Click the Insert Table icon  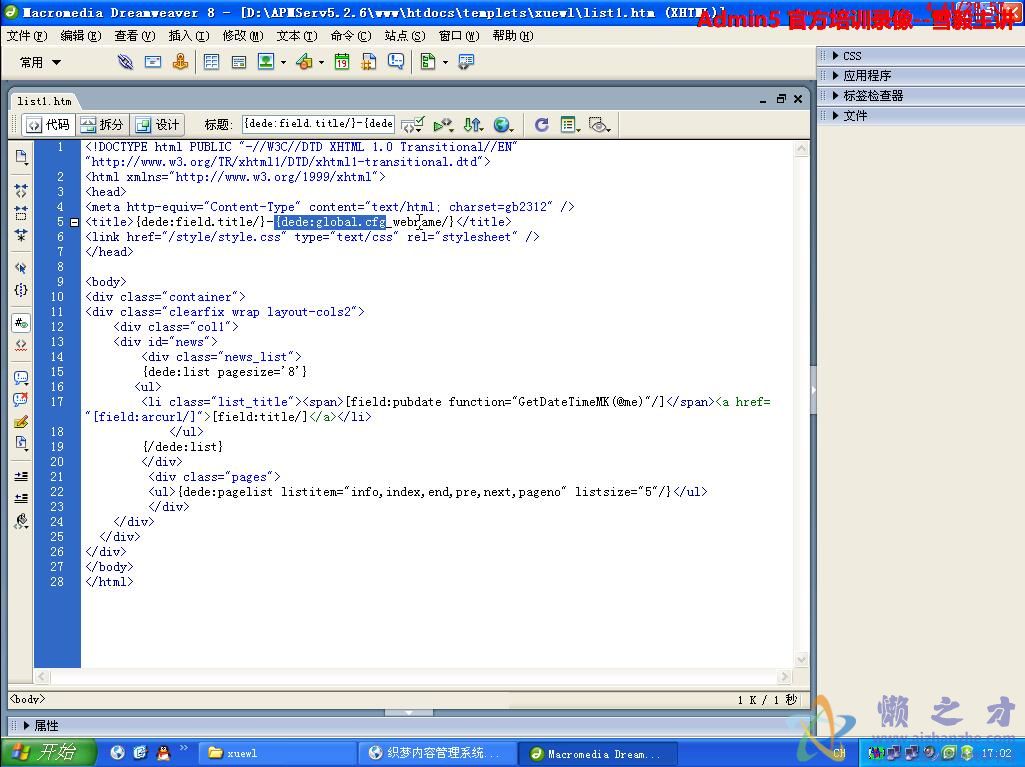[211, 62]
